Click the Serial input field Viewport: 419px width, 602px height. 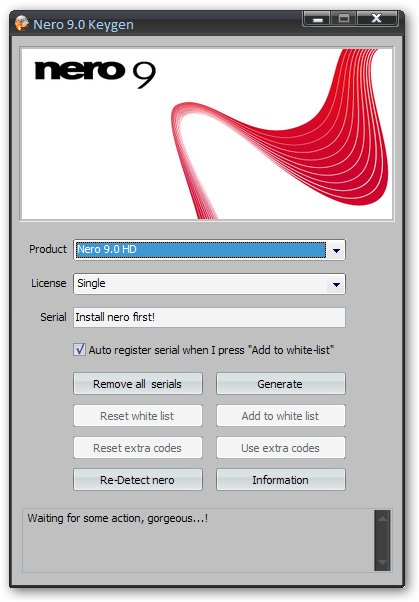coord(209,317)
